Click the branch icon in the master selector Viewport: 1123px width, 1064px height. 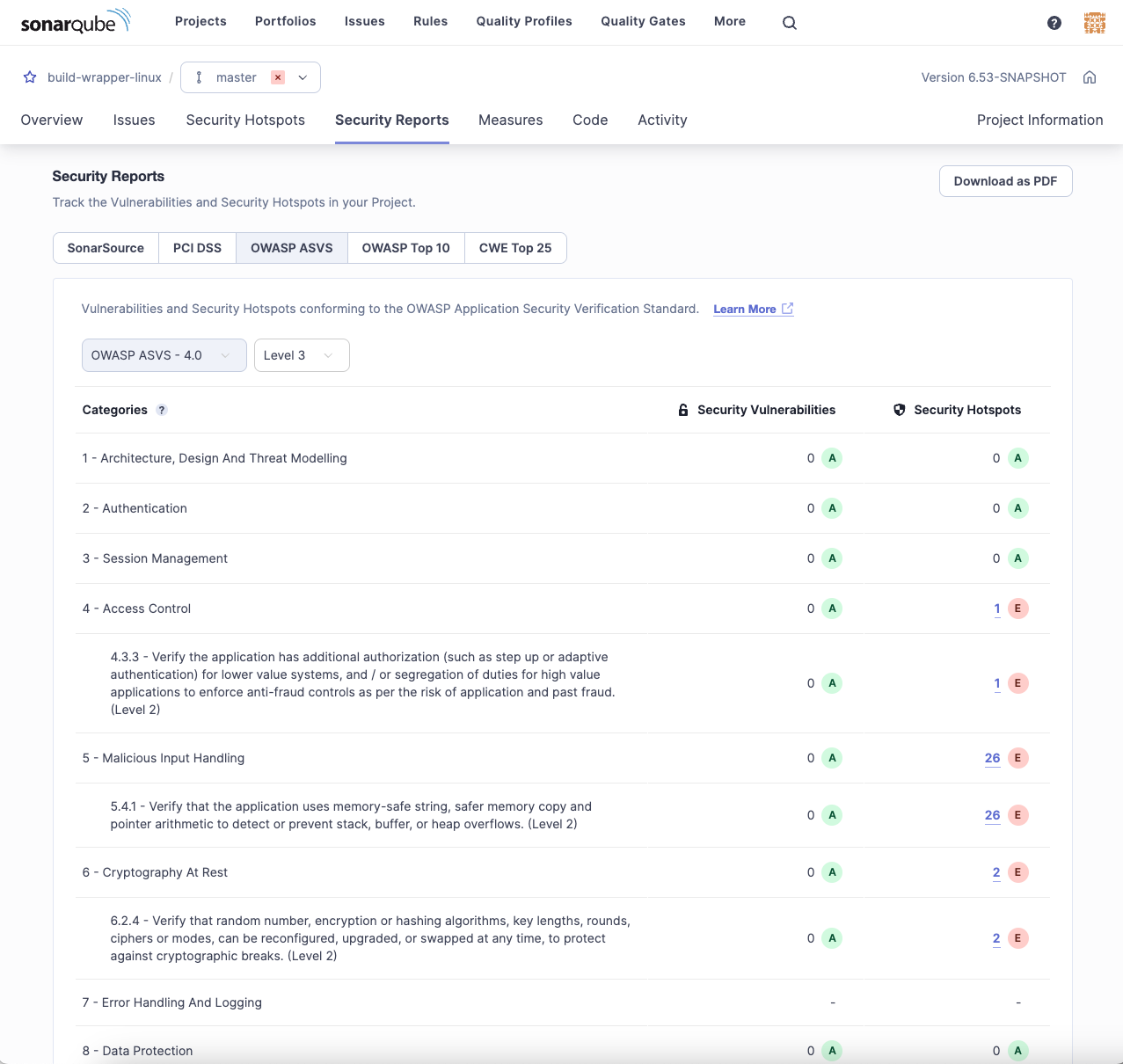point(201,77)
